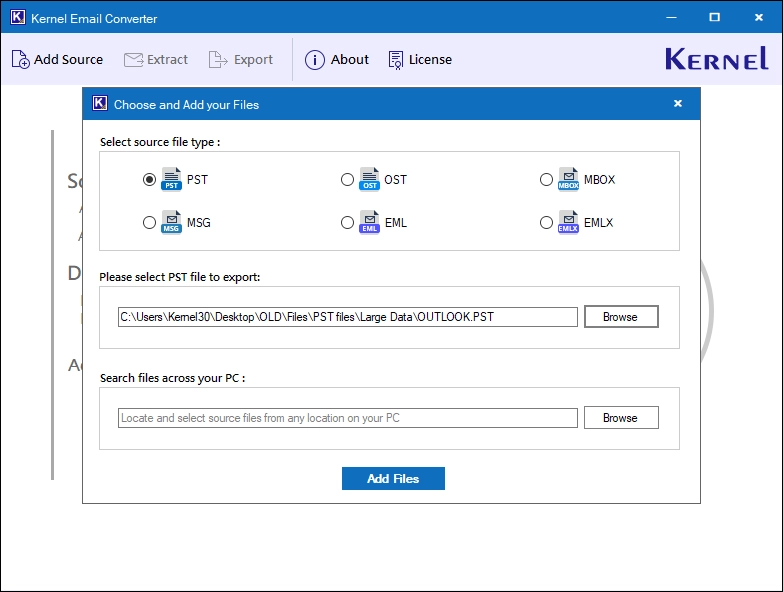Browse to search files across your PC
The height and width of the screenshot is (592, 783).
coord(621,418)
